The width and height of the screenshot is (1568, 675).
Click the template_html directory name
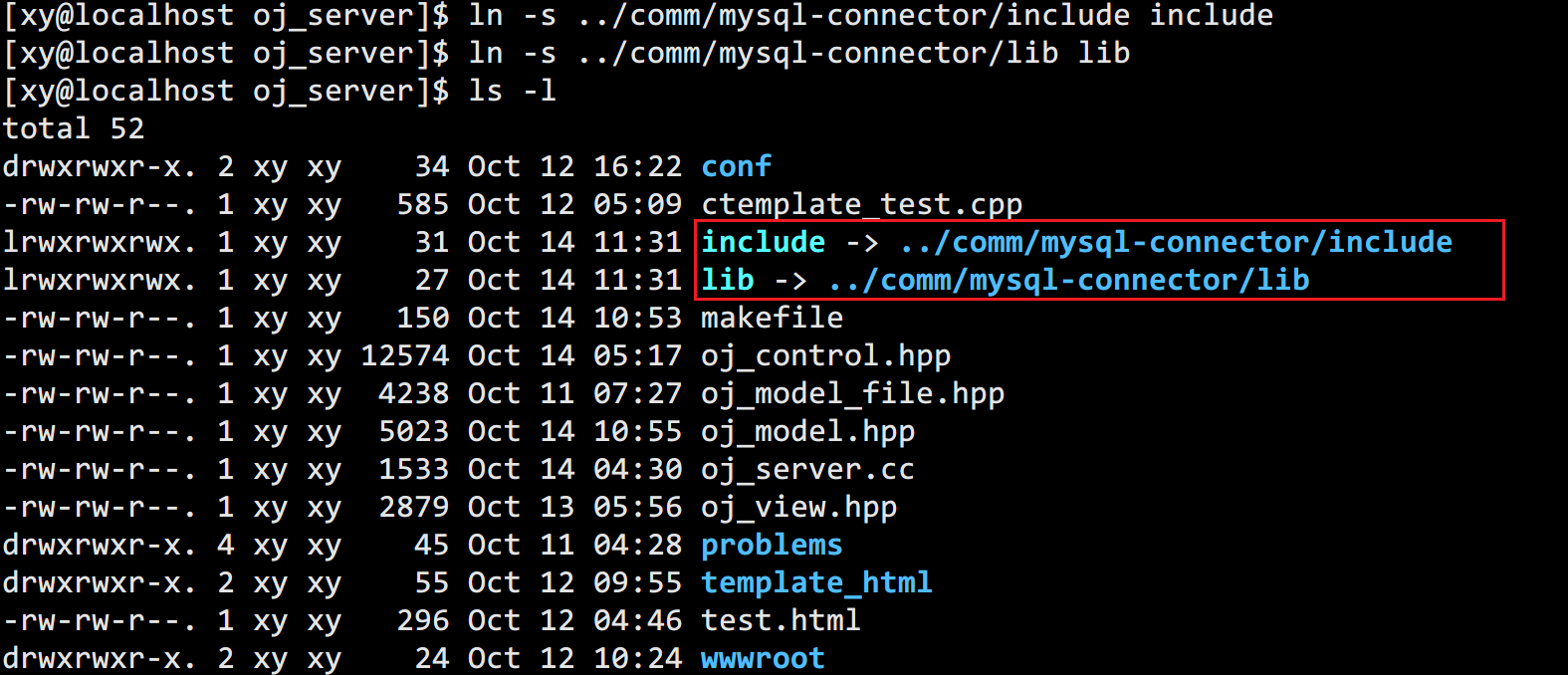point(816,582)
